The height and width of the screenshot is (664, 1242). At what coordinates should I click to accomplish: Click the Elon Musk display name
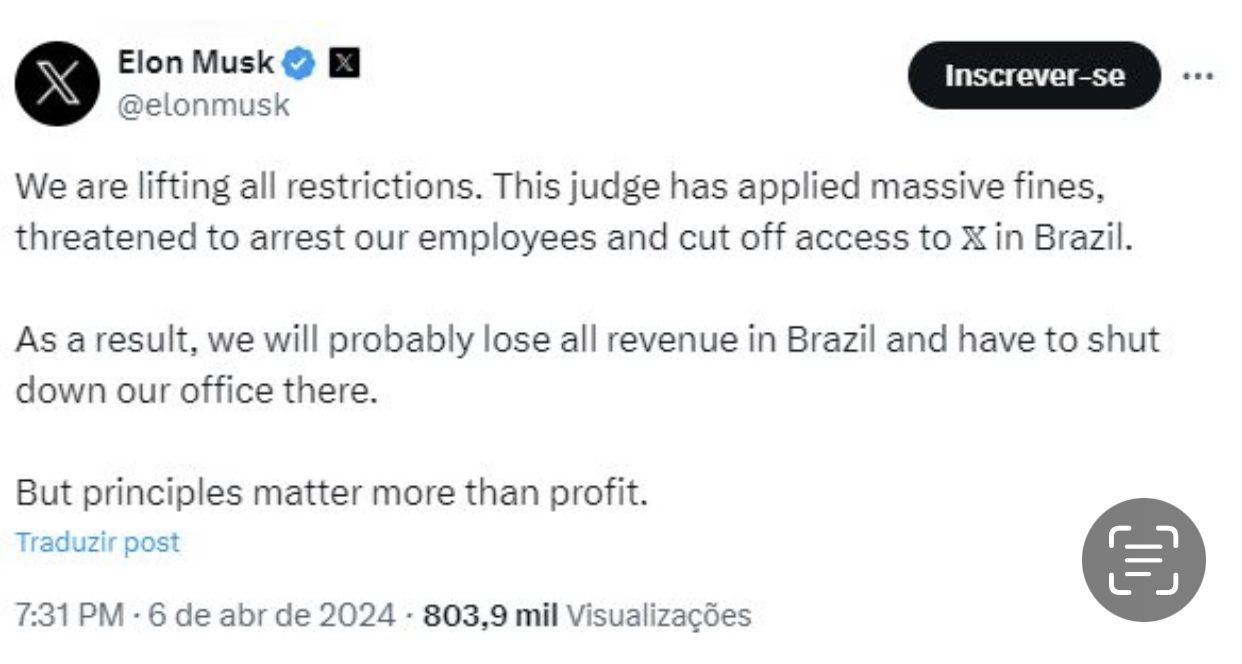(x=194, y=63)
